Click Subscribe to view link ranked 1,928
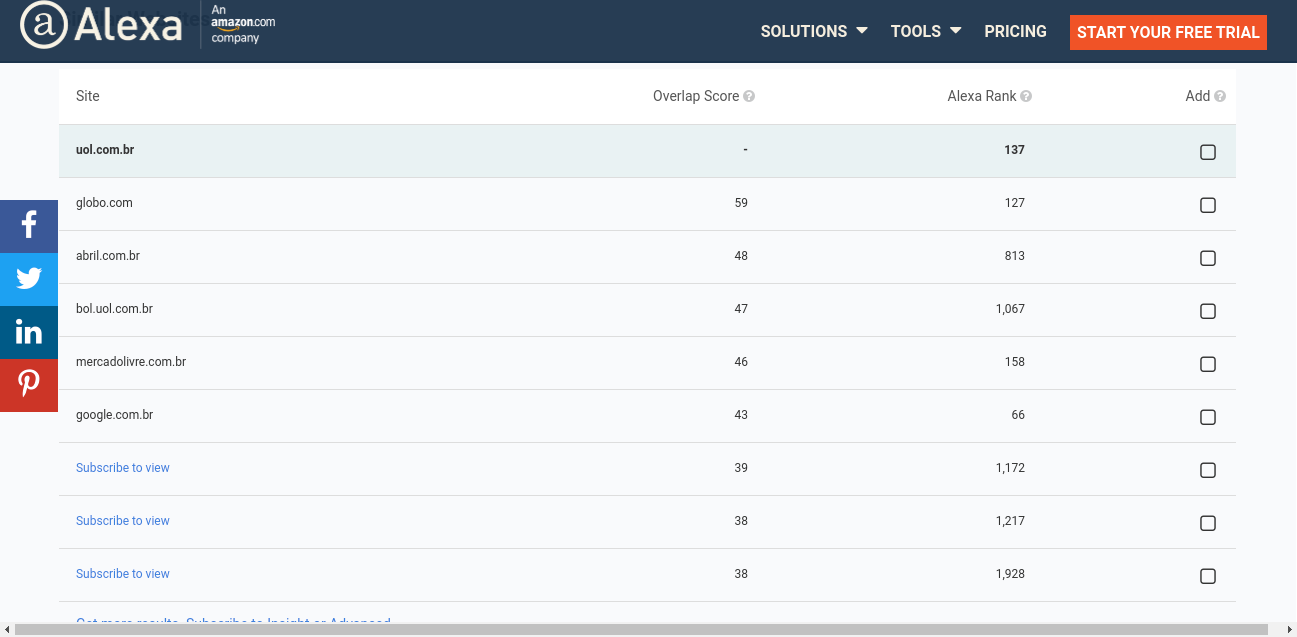Viewport: 1297px width, 637px height. coord(123,574)
